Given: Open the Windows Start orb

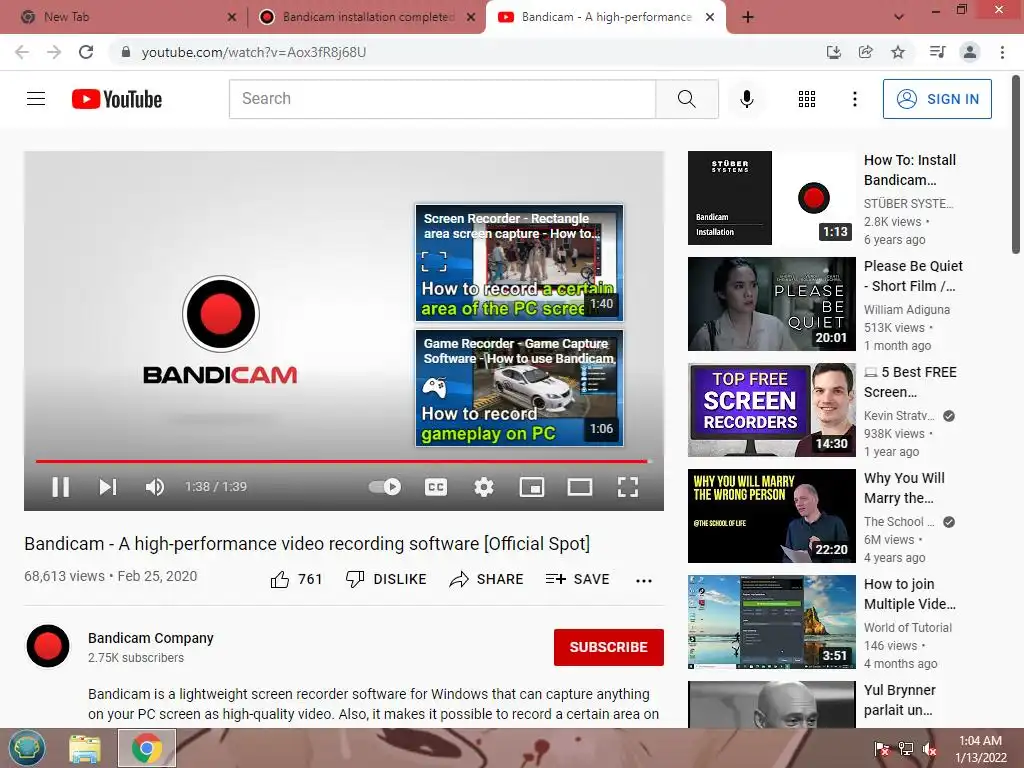Looking at the screenshot, I should (x=27, y=748).
